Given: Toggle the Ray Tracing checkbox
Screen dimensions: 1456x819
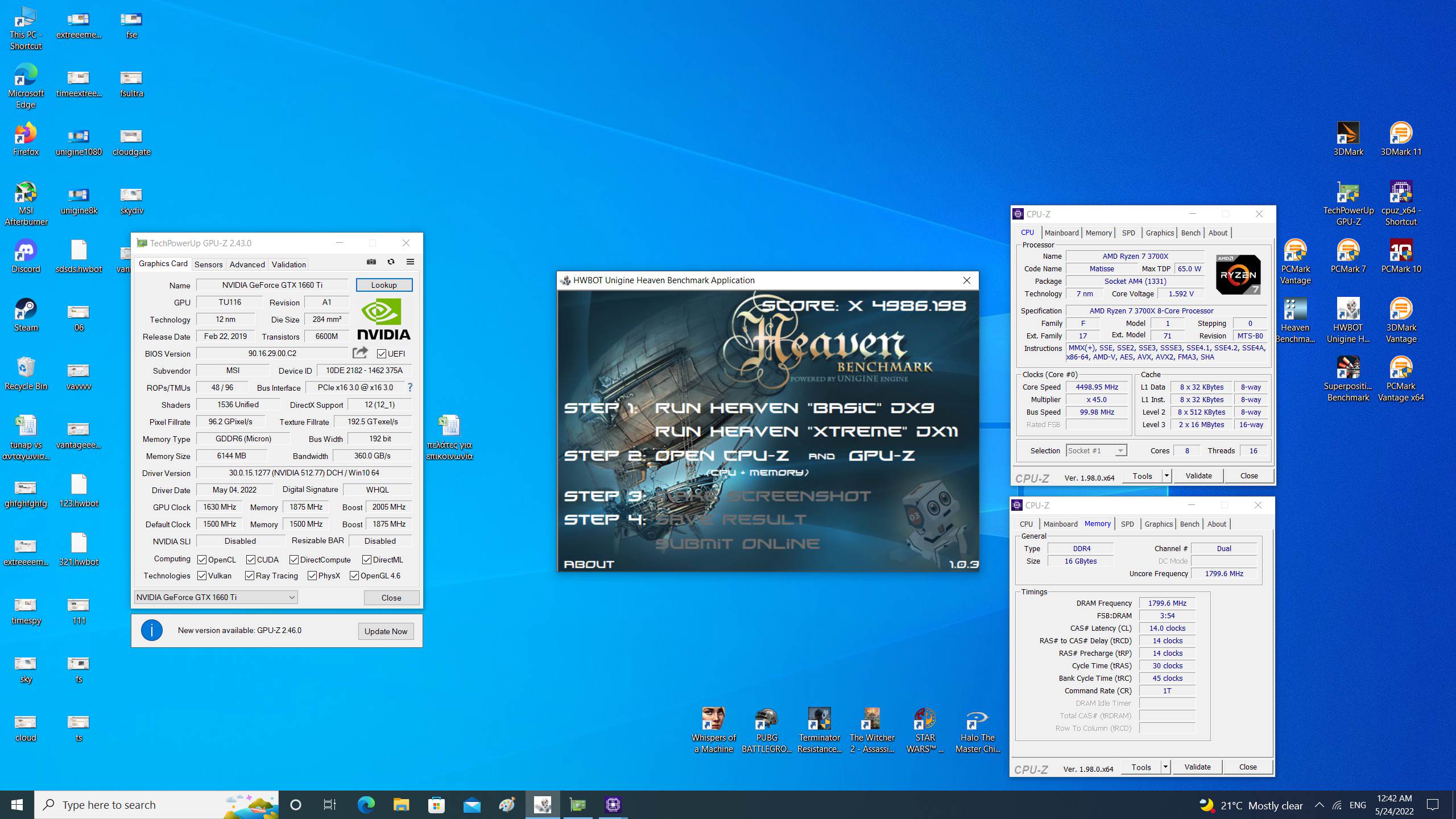Looking at the screenshot, I should pyautogui.click(x=250, y=576).
